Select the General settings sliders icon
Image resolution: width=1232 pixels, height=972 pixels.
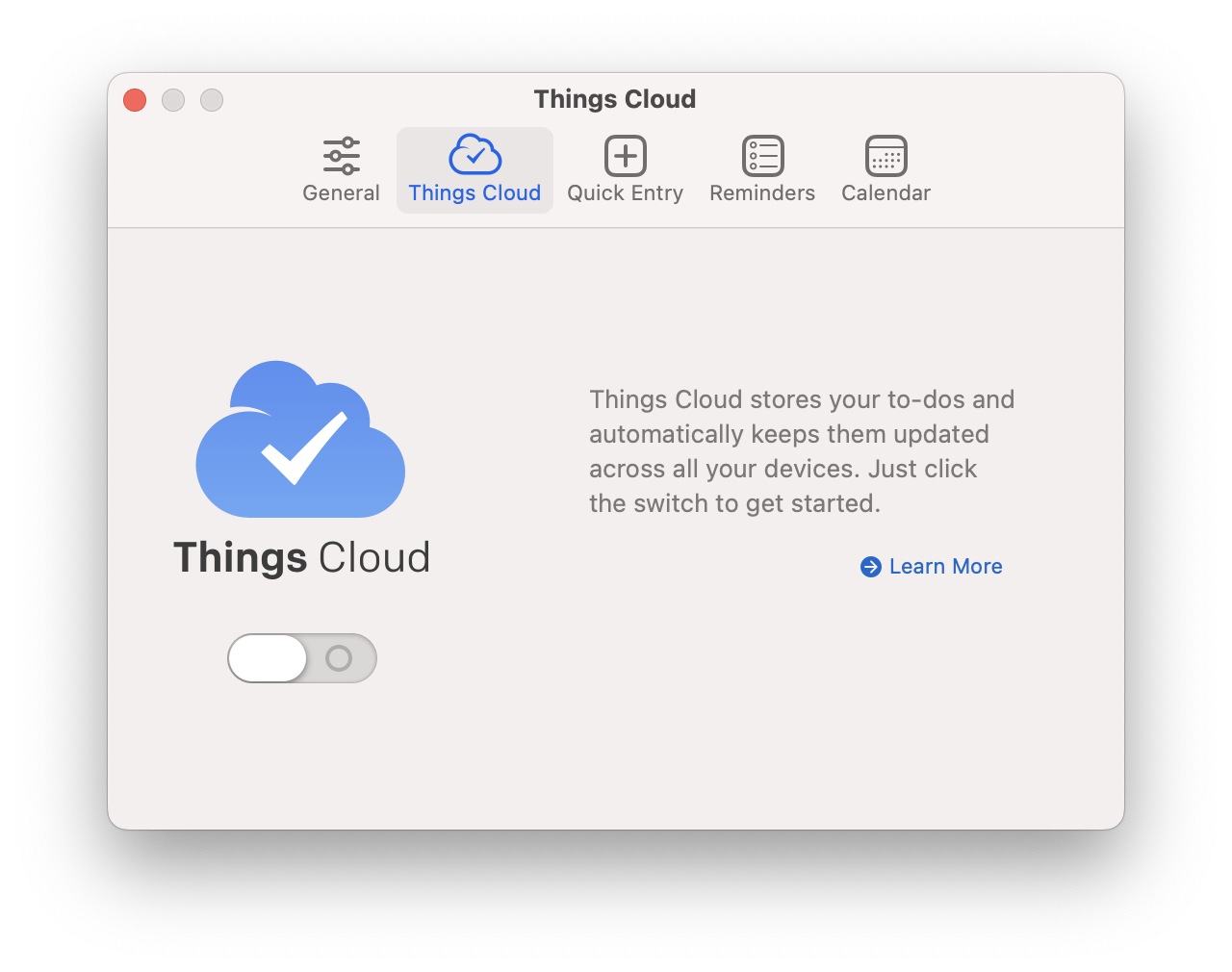click(341, 154)
